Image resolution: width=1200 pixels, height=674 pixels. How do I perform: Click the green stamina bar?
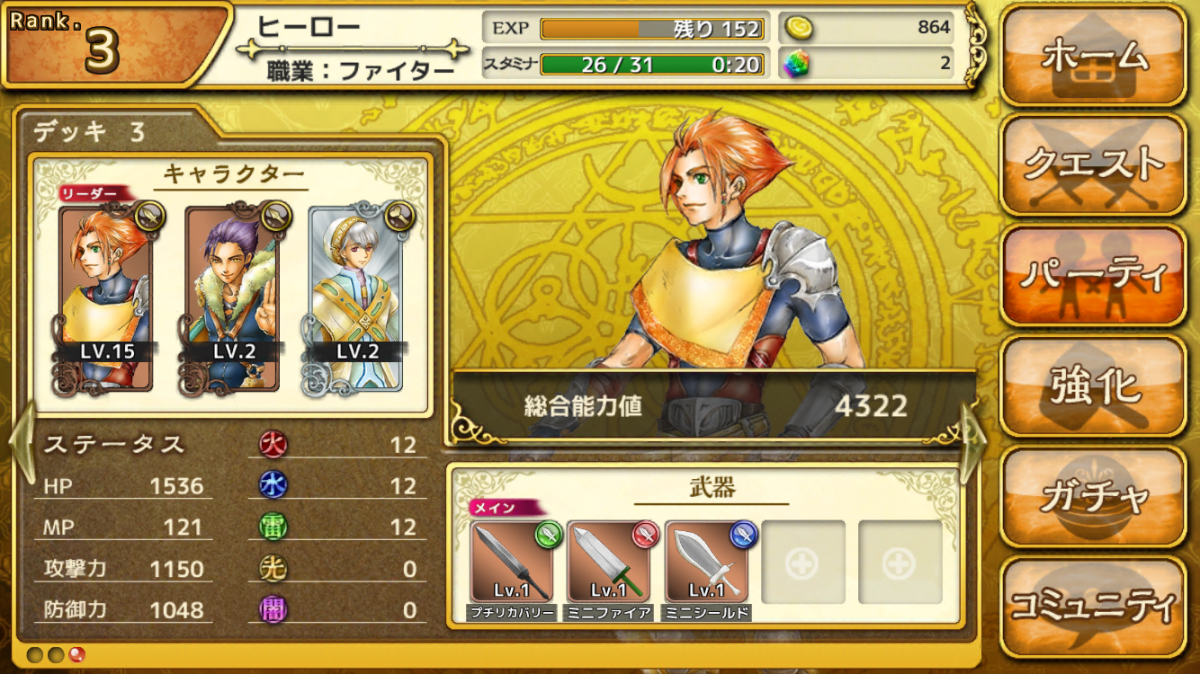(x=653, y=64)
